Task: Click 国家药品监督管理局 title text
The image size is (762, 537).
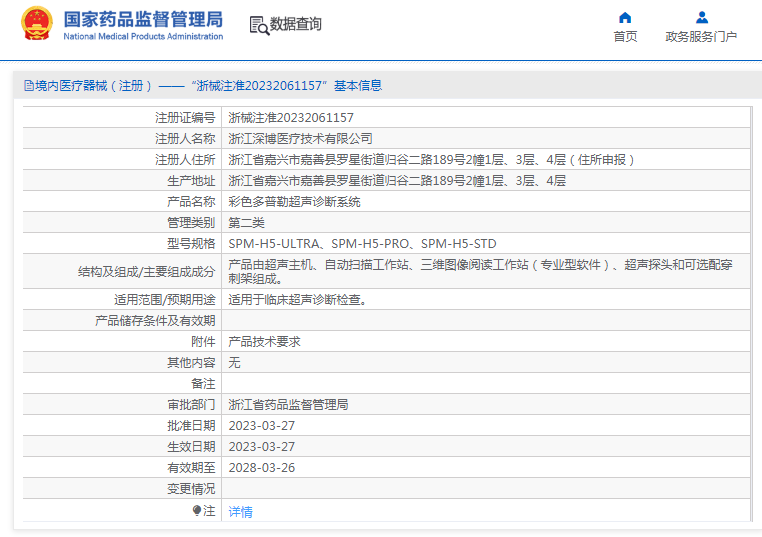Action: [x=143, y=19]
